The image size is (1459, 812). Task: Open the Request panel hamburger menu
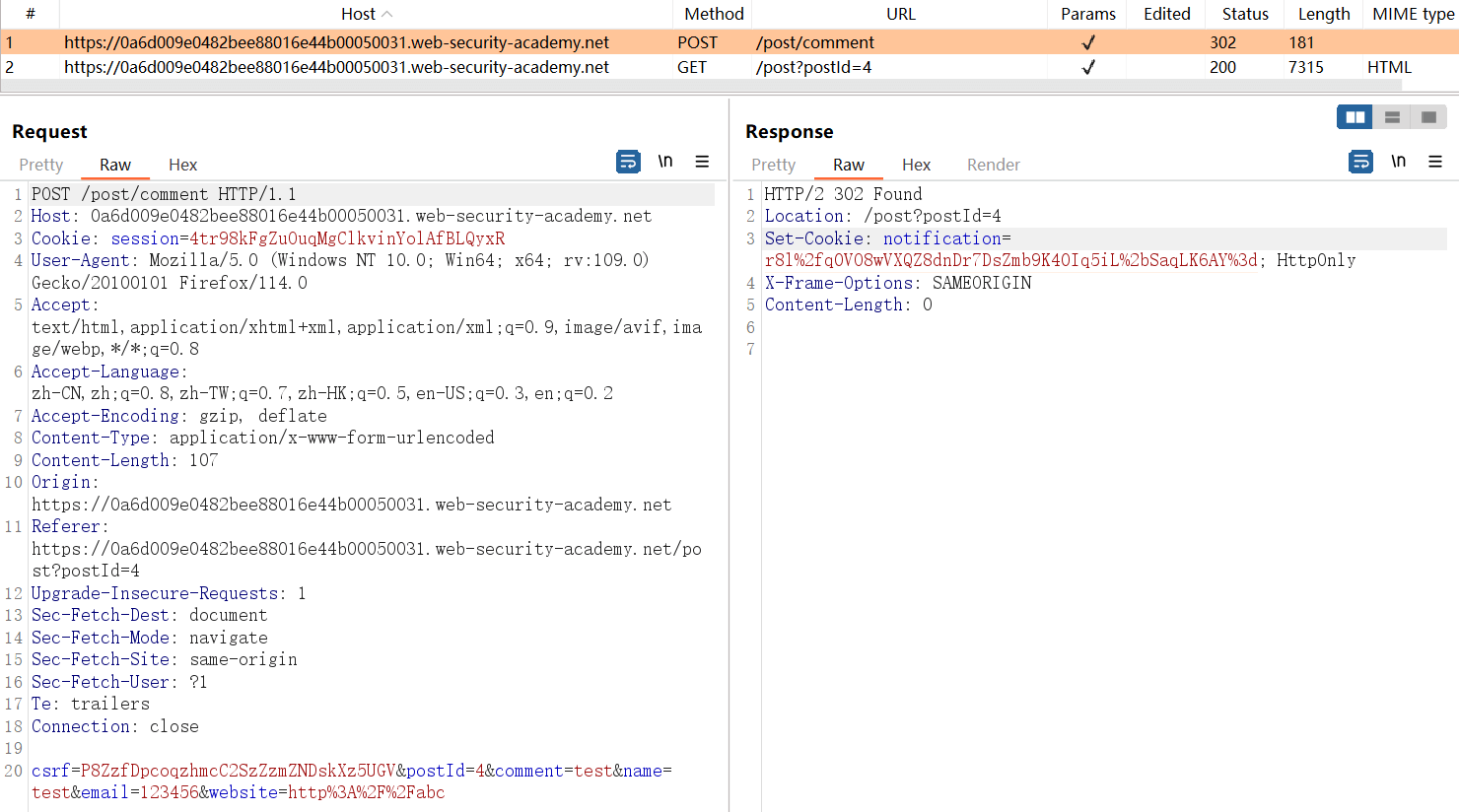point(702,162)
